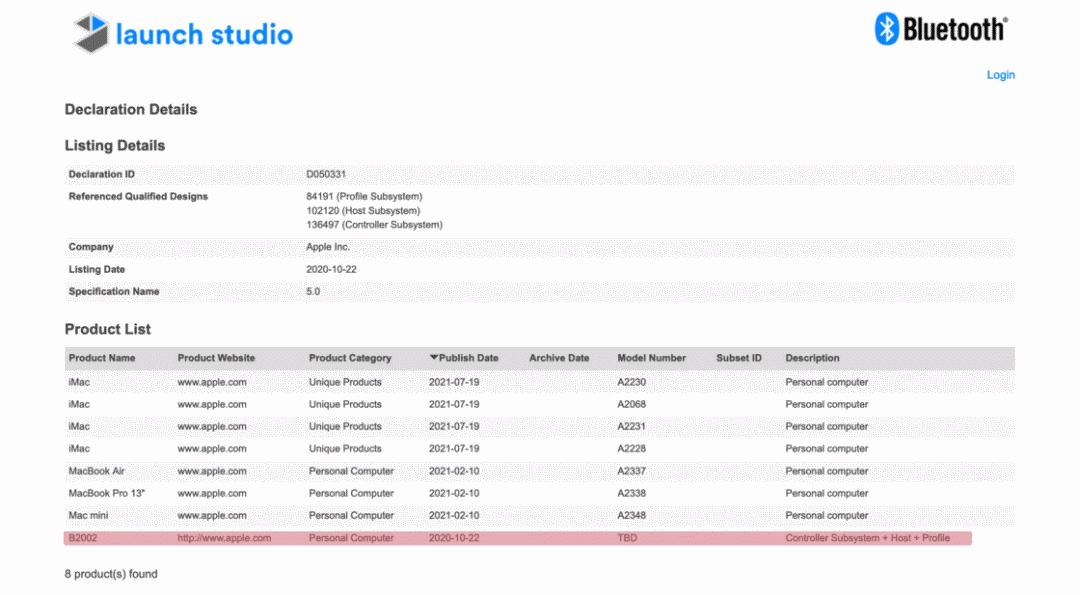Sort by Archive Date column header
Screen dimensions: 1080x595
pos(559,358)
